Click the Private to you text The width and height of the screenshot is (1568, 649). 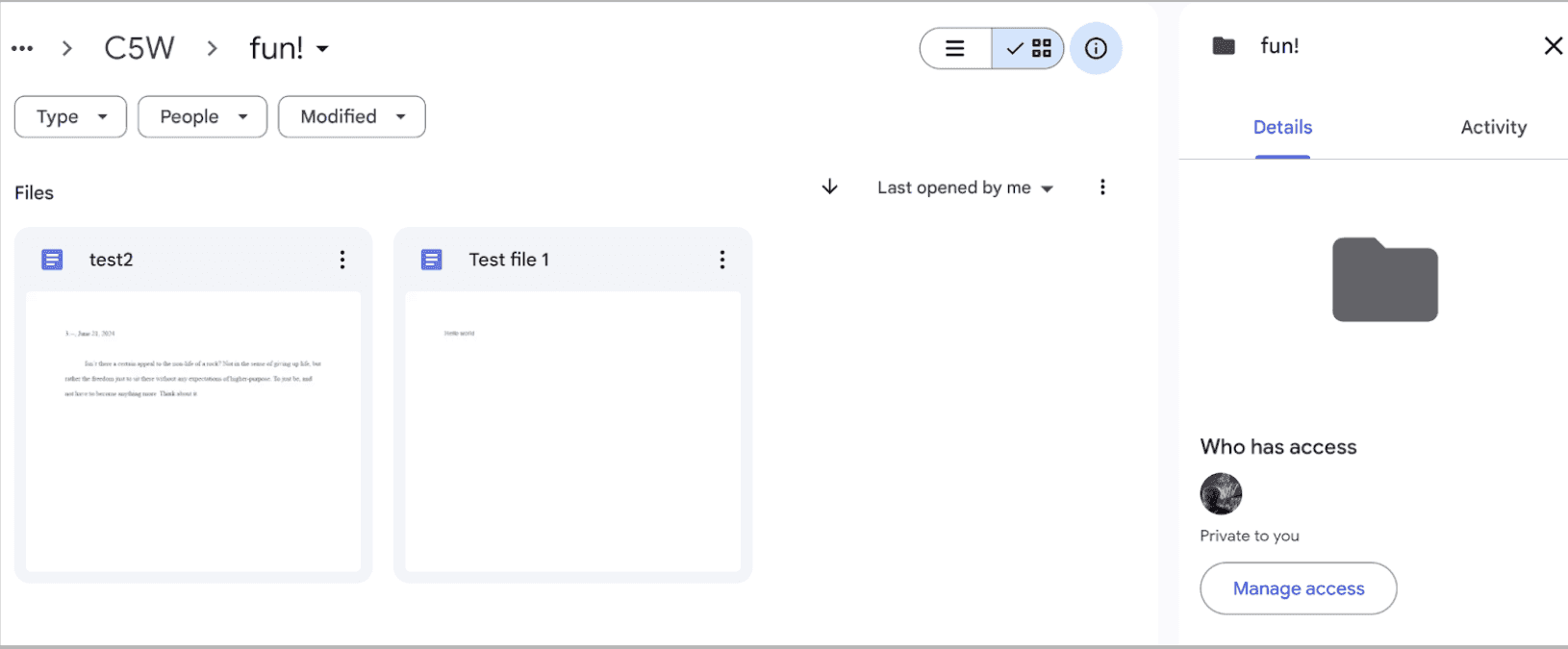[x=1250, y=537]
